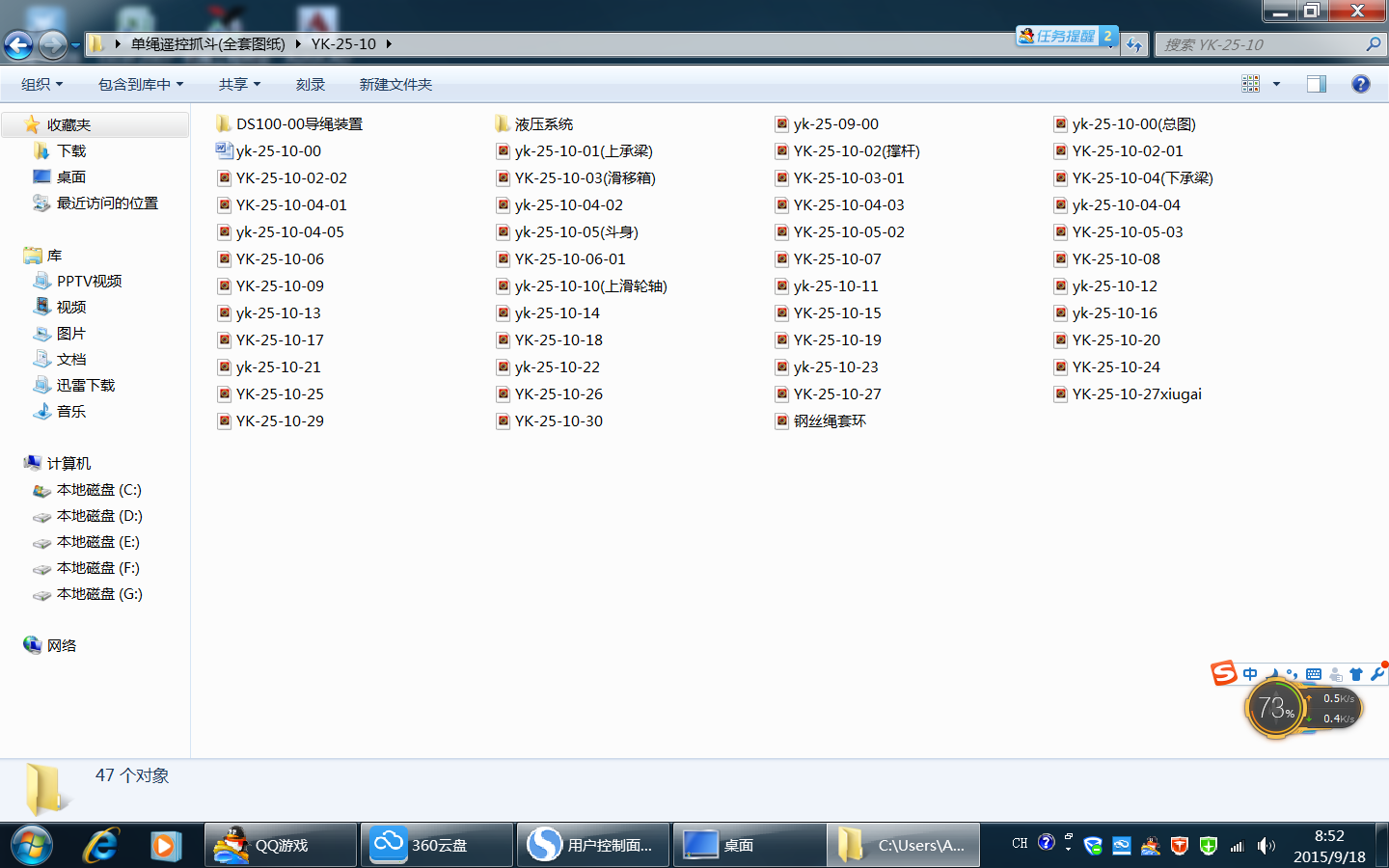Open the 共享 dropdown menu
This screenshot has height=868, width=1389.
(x=239, y=84)
